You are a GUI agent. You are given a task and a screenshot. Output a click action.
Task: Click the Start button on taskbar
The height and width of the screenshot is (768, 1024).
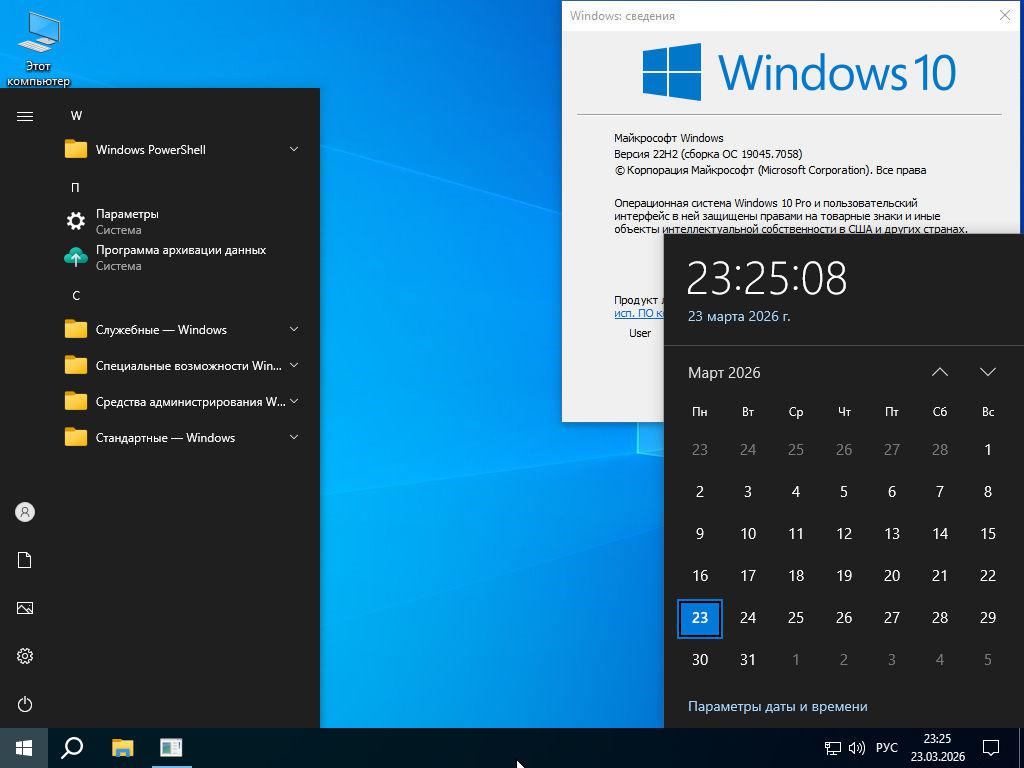pos(24,747)
